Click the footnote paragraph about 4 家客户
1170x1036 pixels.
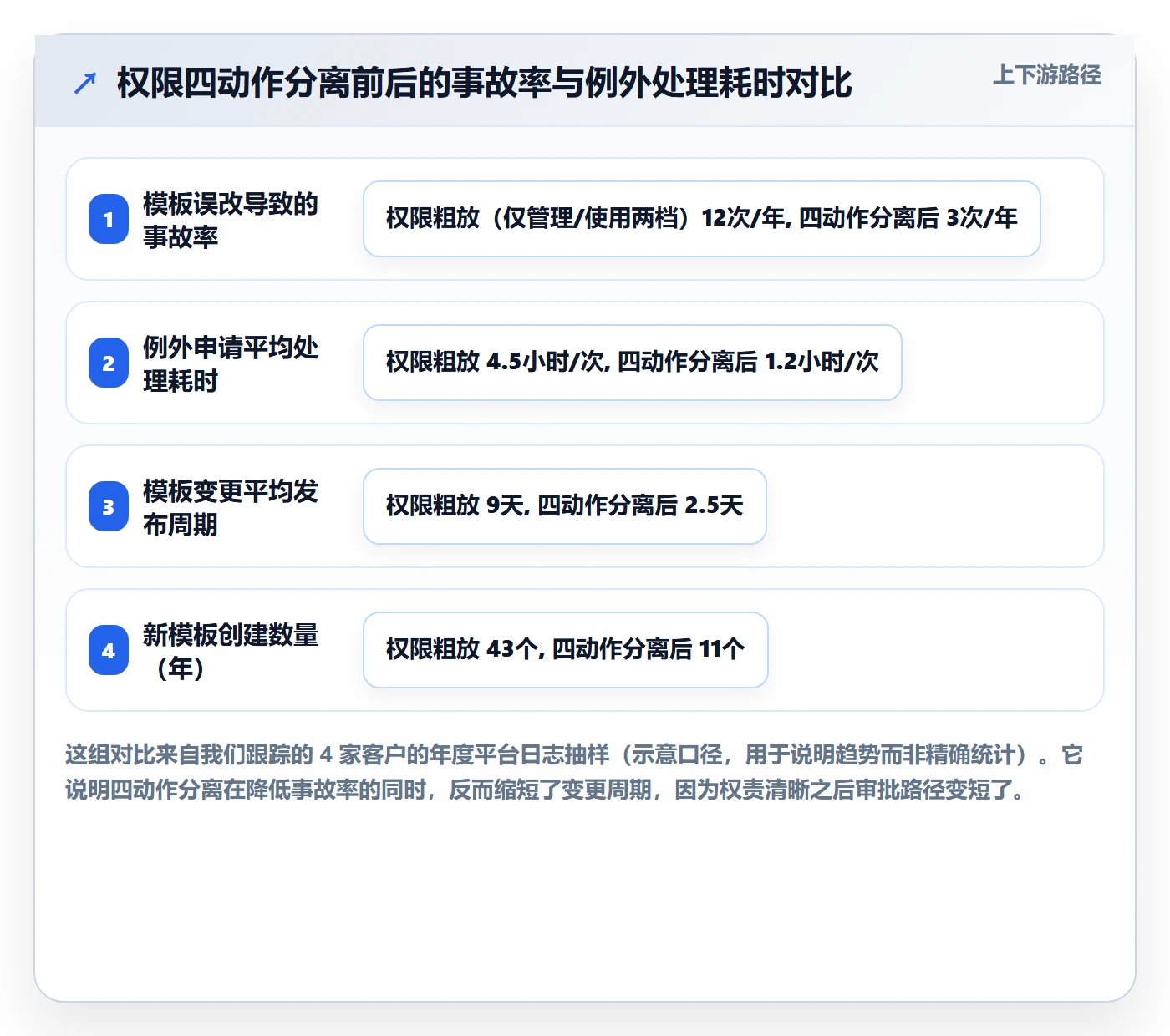coord(575,772)
